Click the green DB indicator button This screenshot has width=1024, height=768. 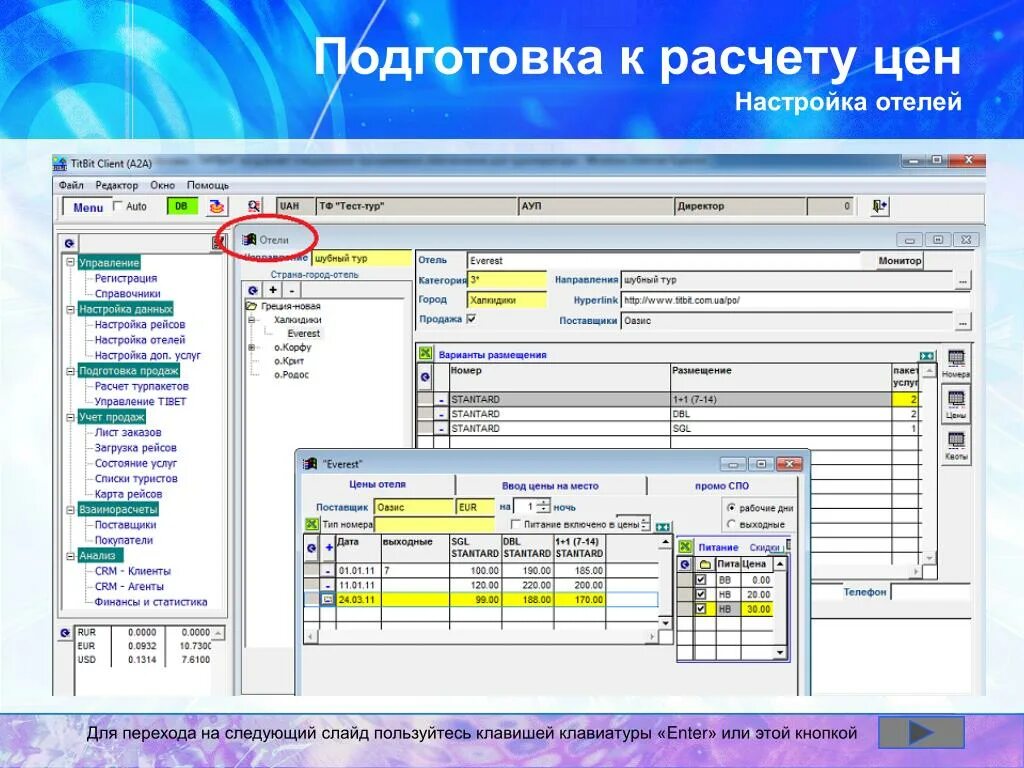[182, 206]
